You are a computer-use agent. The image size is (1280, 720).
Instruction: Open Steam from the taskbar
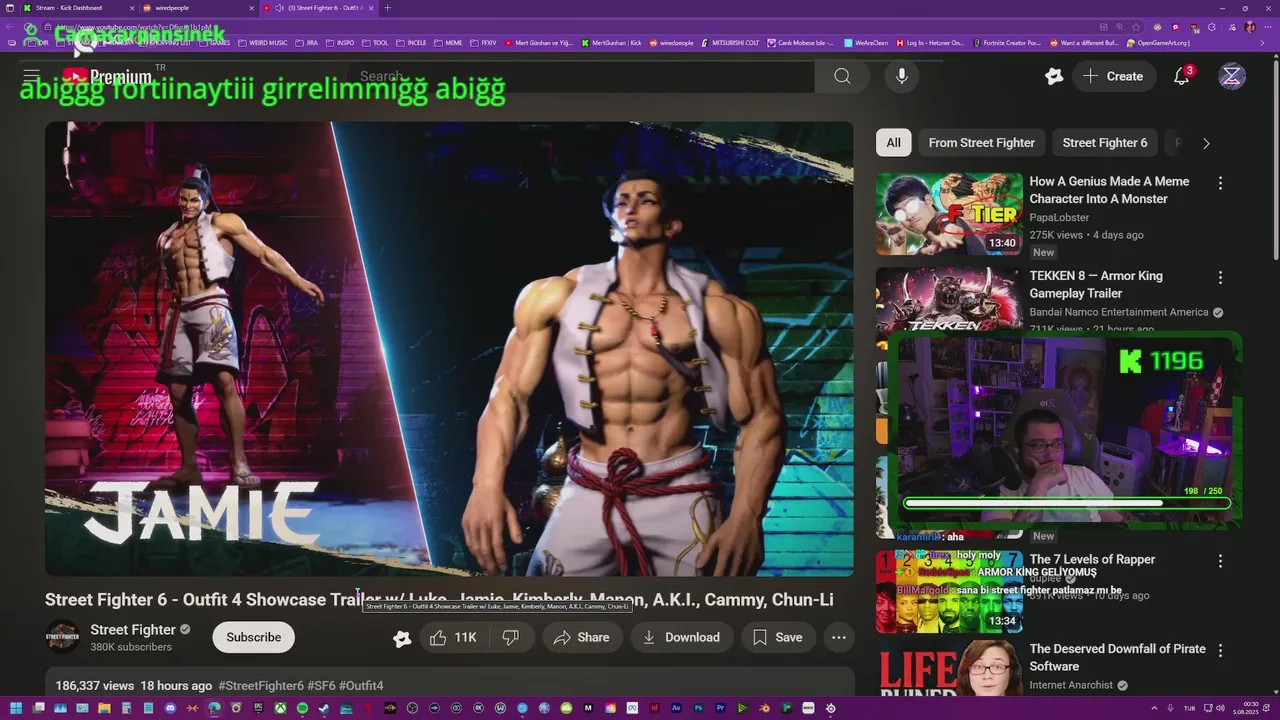point(324,708)
